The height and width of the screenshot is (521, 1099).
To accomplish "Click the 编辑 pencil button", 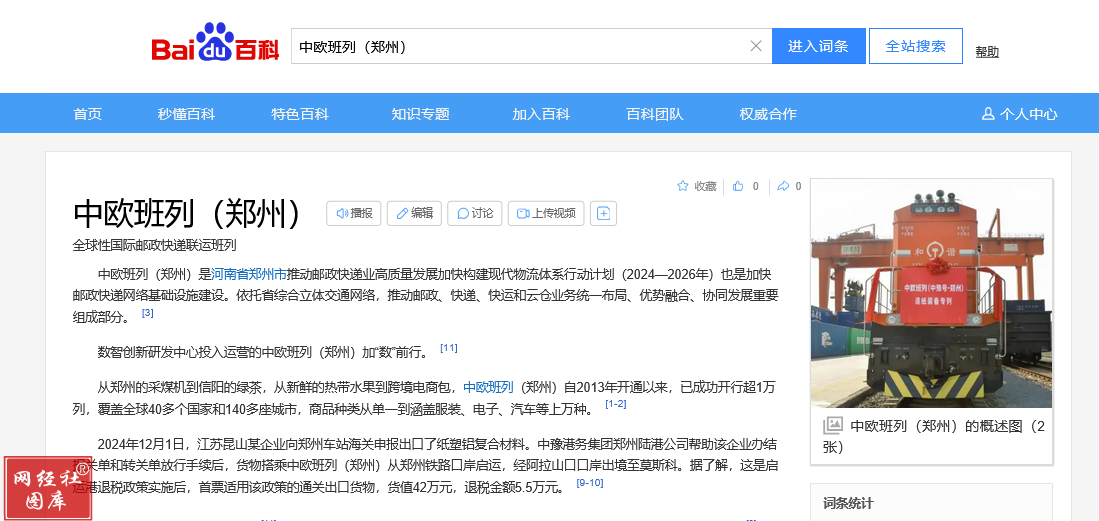I will pyautogui.click(x=414, y=213).
